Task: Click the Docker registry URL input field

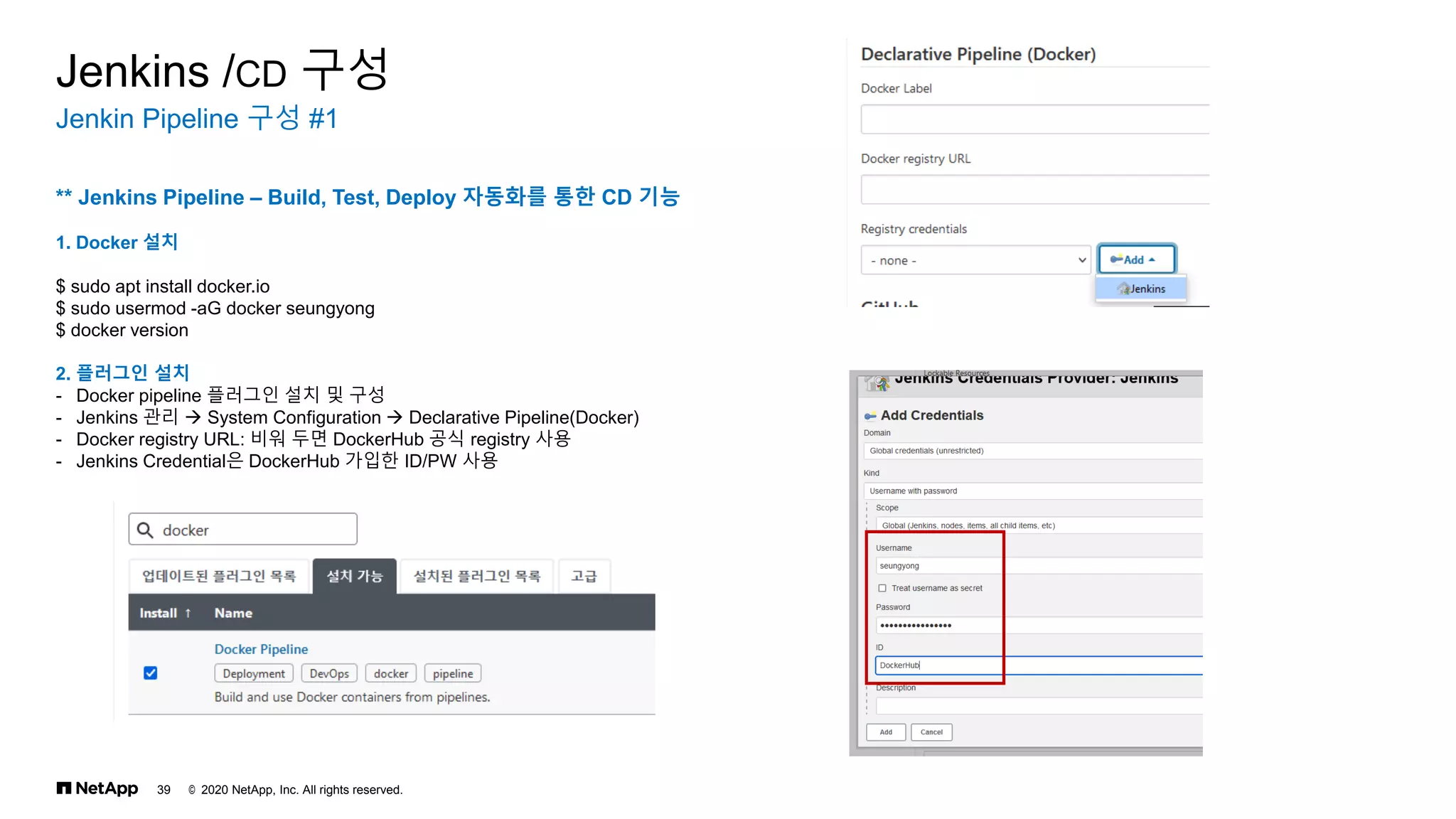Action: [1035, 190]
